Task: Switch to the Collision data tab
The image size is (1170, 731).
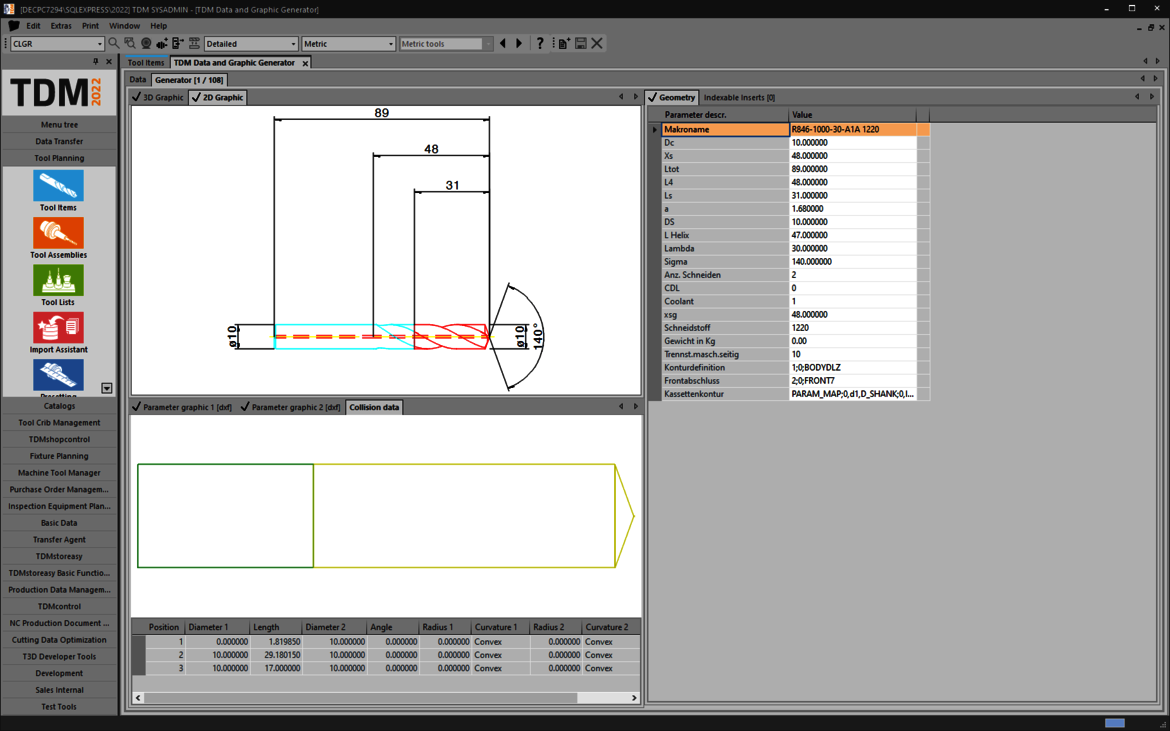Action: [x=374, y=407]
